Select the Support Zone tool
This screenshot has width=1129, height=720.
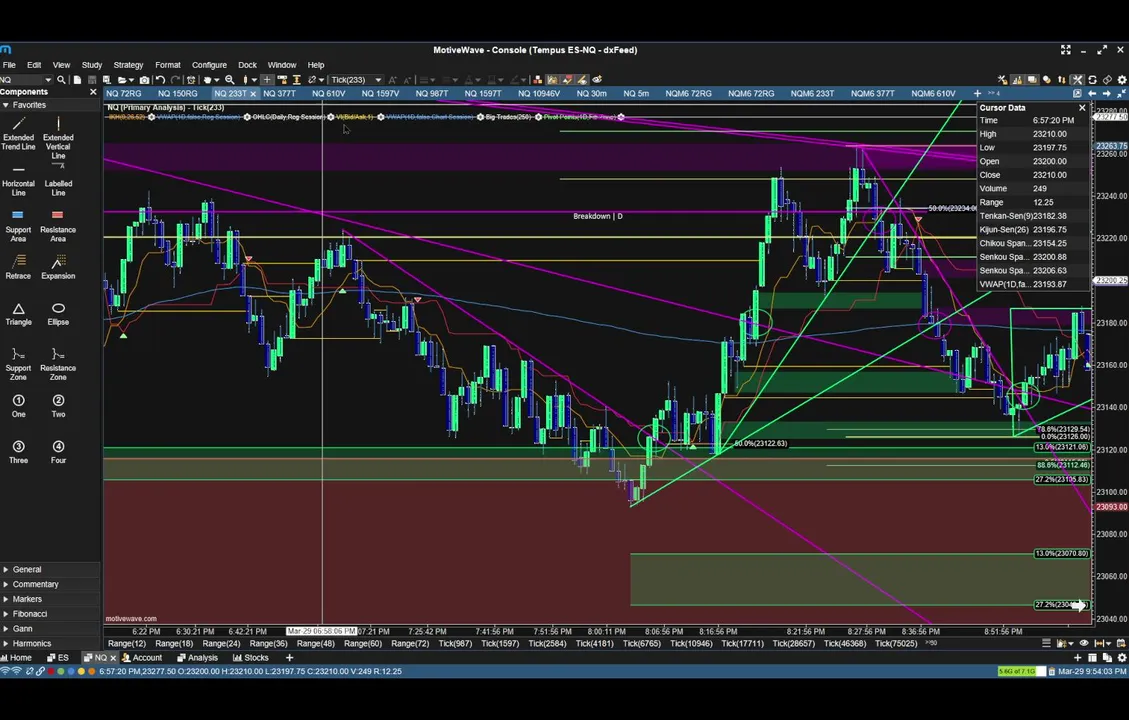19,364
